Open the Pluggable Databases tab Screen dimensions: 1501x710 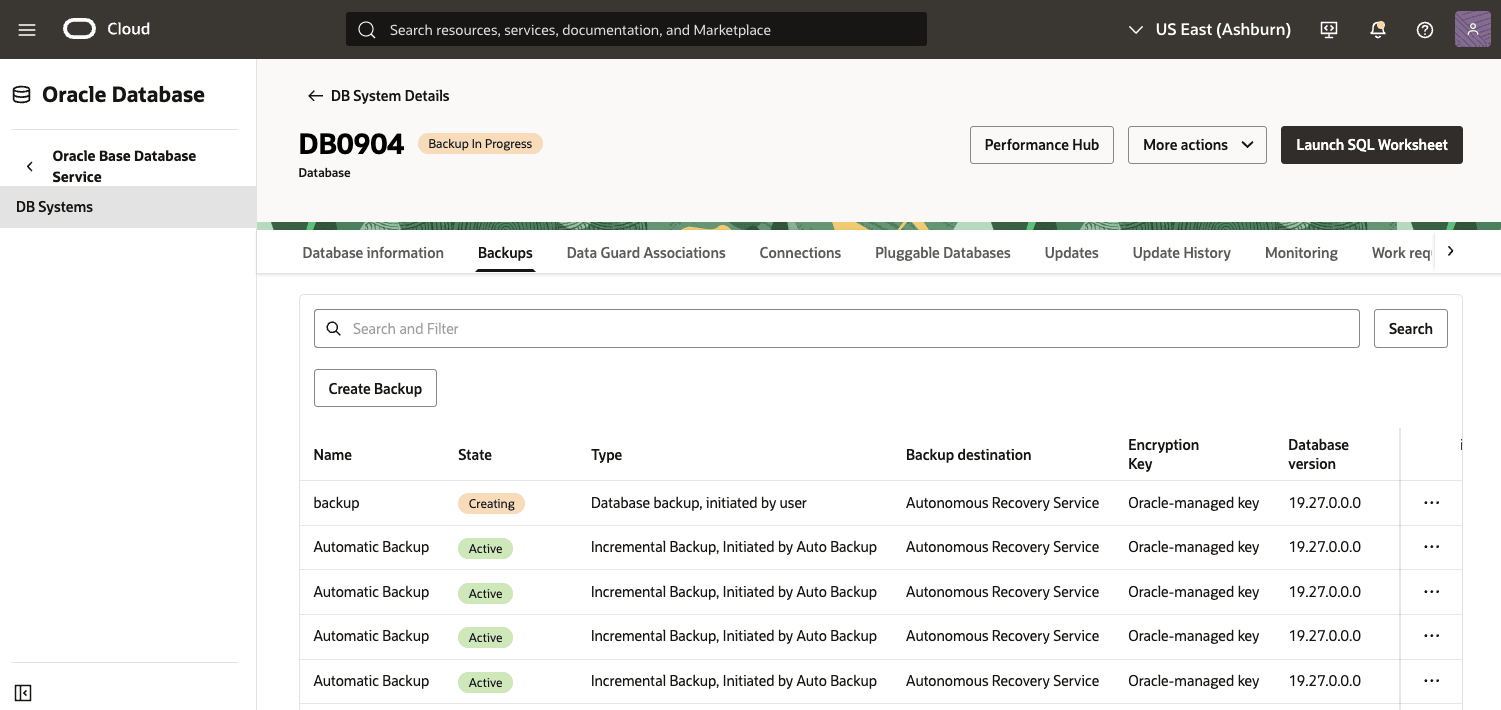(x=942, y=252)
